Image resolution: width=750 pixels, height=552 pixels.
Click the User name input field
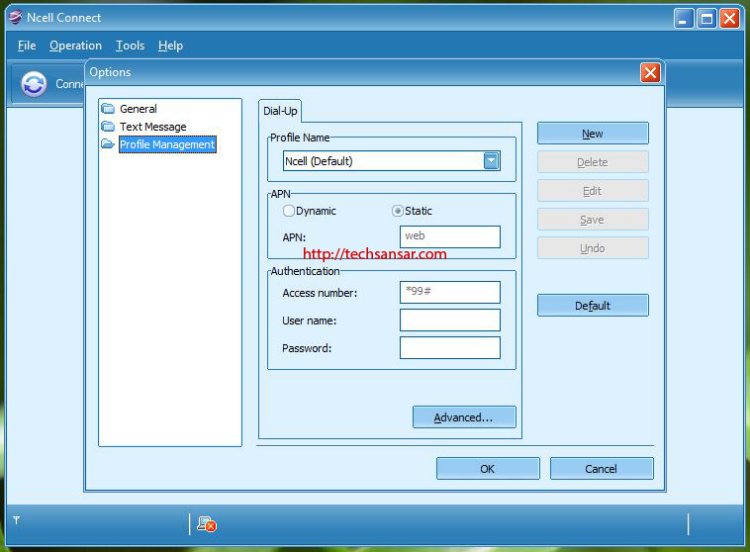point(450,320)
